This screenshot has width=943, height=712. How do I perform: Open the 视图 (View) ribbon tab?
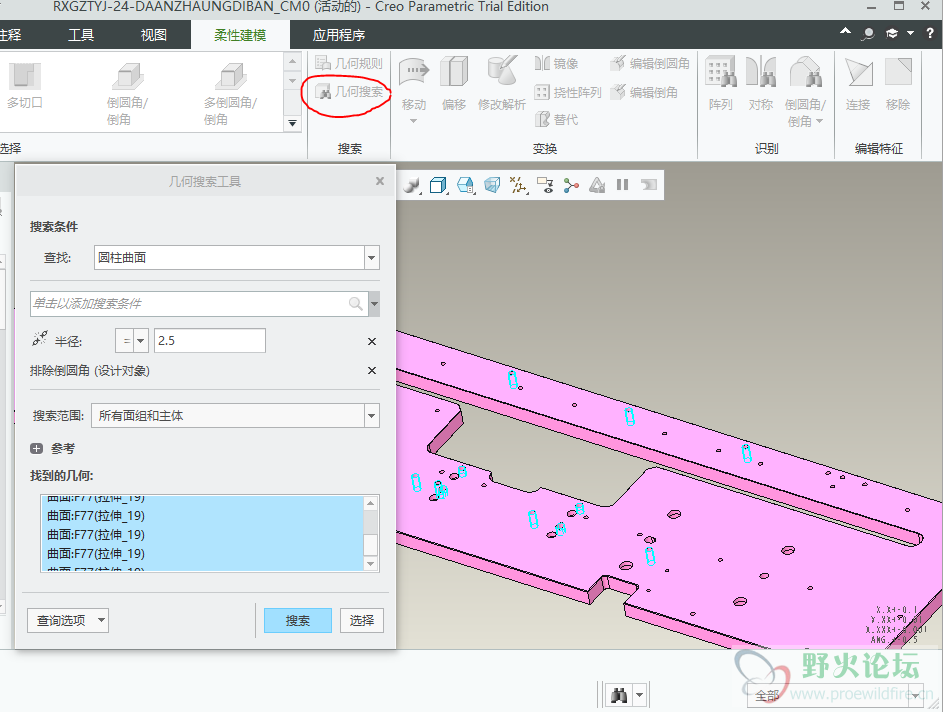(154, 35)
